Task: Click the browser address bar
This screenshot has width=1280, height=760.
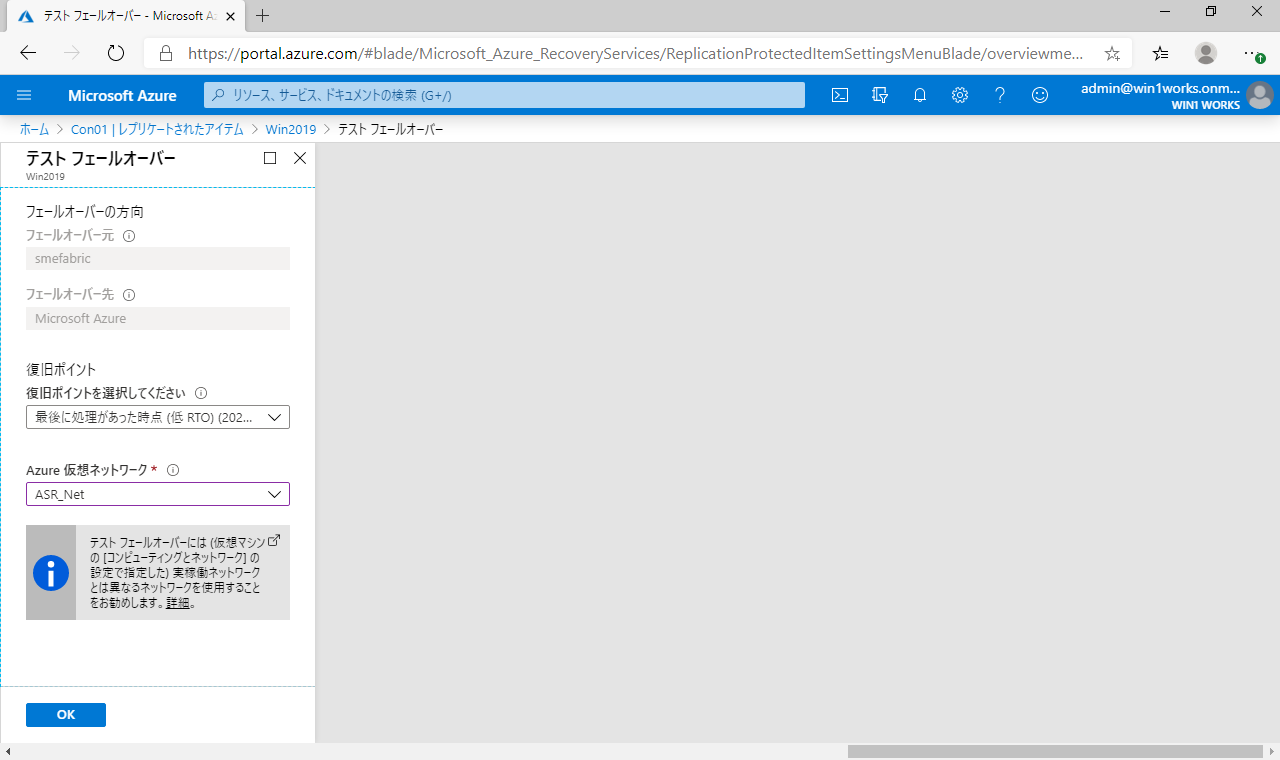Action: (635, 53)
